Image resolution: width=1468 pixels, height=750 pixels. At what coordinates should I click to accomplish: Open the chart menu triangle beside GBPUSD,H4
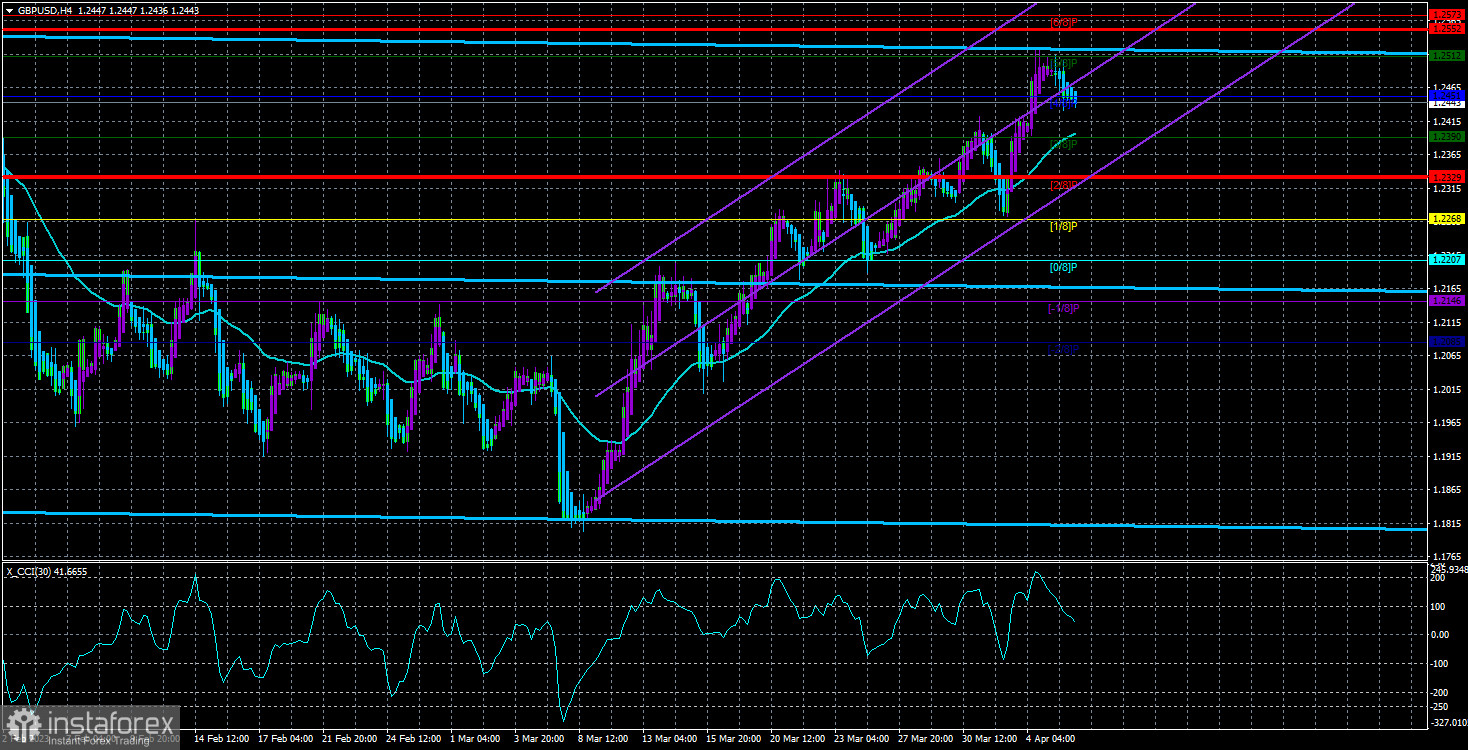pos(9,10)
